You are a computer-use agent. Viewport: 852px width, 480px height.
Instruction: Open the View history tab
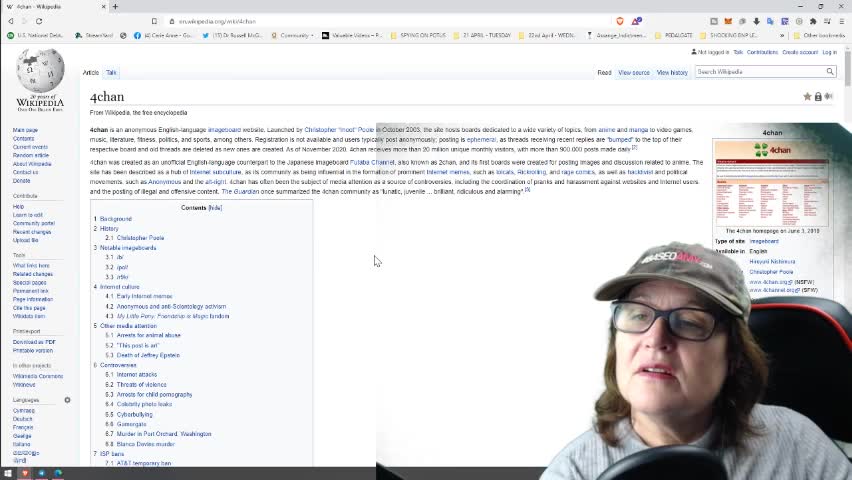(x=672, y=72)
